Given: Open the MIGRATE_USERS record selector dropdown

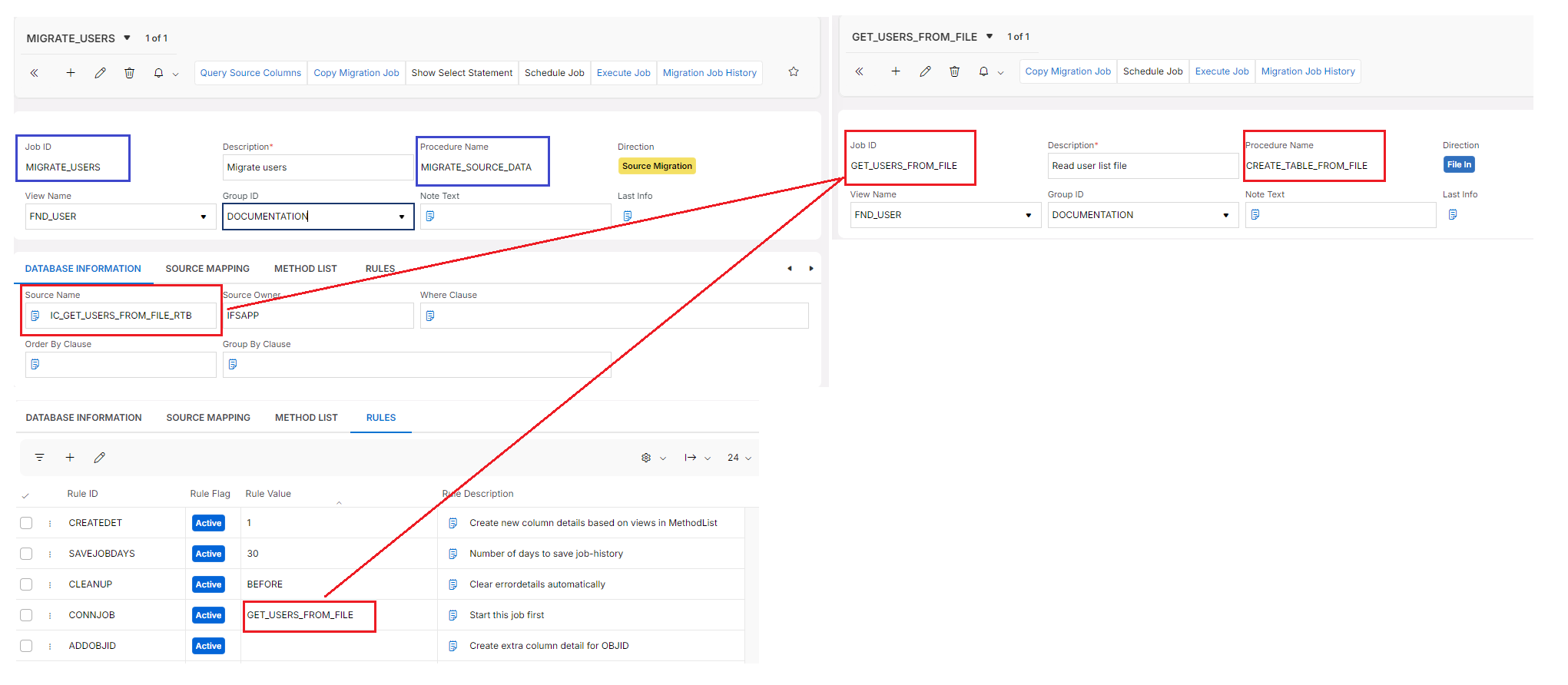Looking at the screenshot, I should point(127,38).
